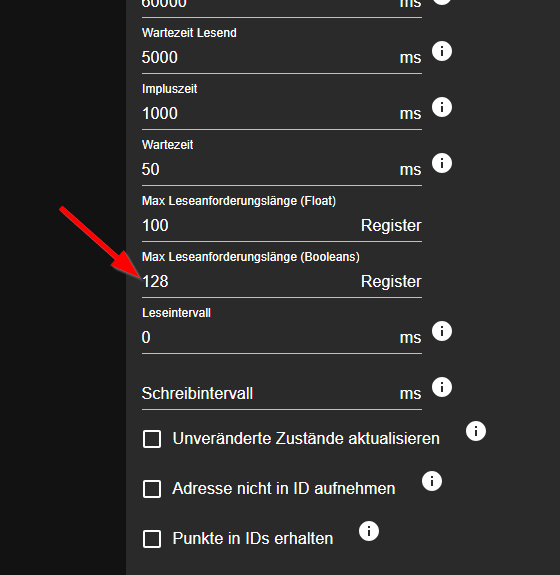Screen dimensions: 560x575
Task: Click info icon for Unveränderte Zustände aktualisieren
Action: [x=476, y=431]
